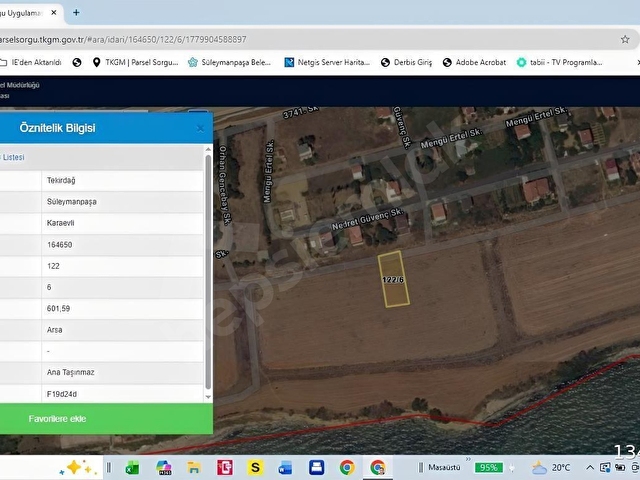Select the 122 value cell
640x480 pixels.
(122, 266)
